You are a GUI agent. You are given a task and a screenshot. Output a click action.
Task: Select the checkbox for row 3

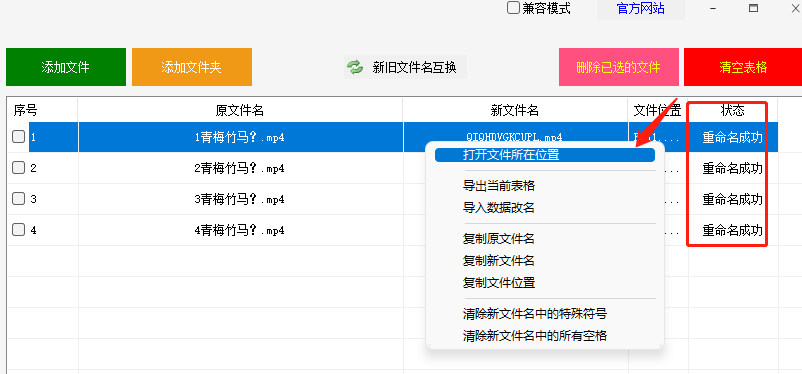(x=18, y=199)
